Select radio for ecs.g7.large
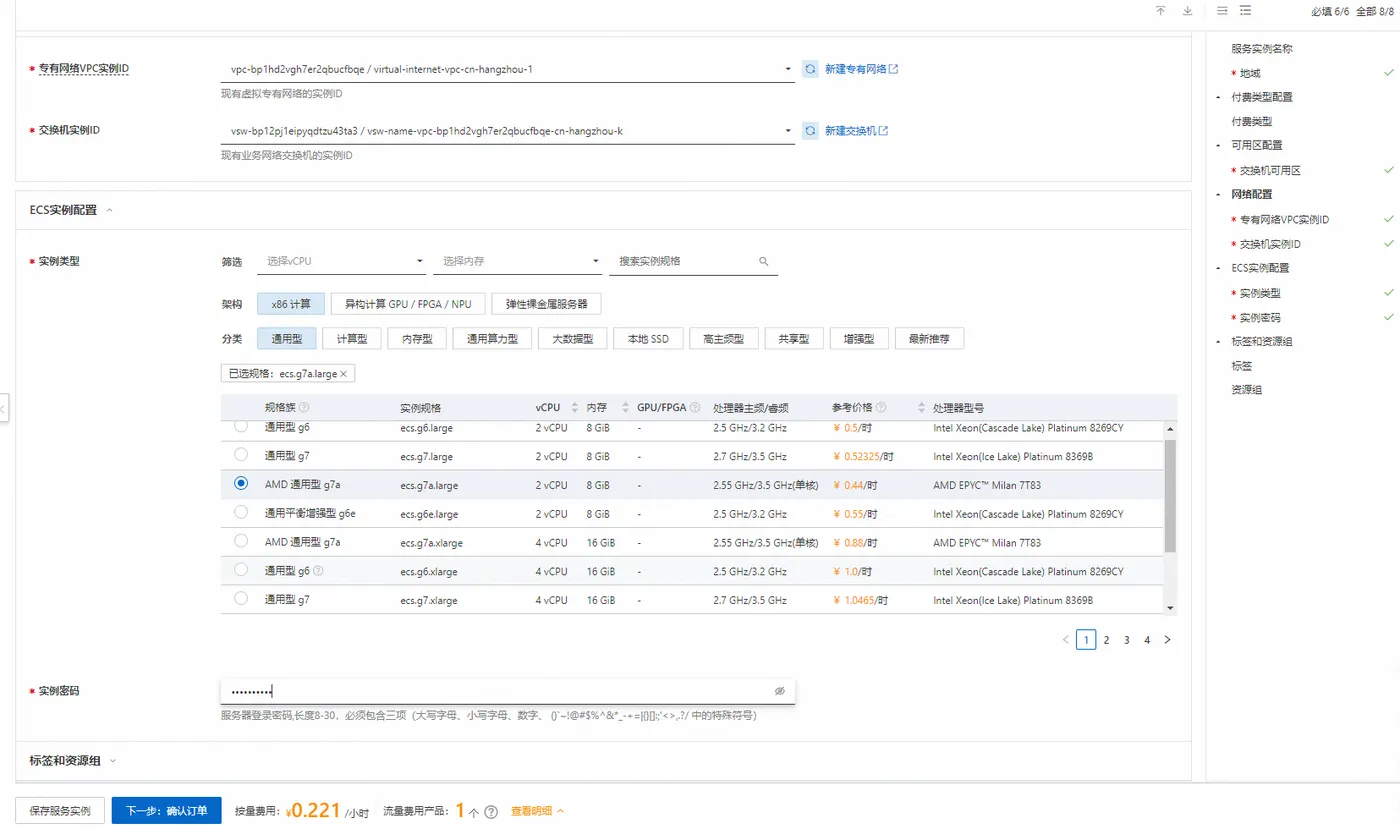This screenshot has height=829, width=1400. tap(241, 455)
